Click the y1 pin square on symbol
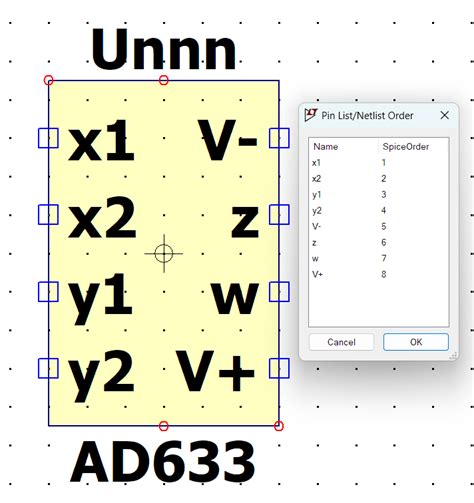474x503 pixels. click(48, 292)
